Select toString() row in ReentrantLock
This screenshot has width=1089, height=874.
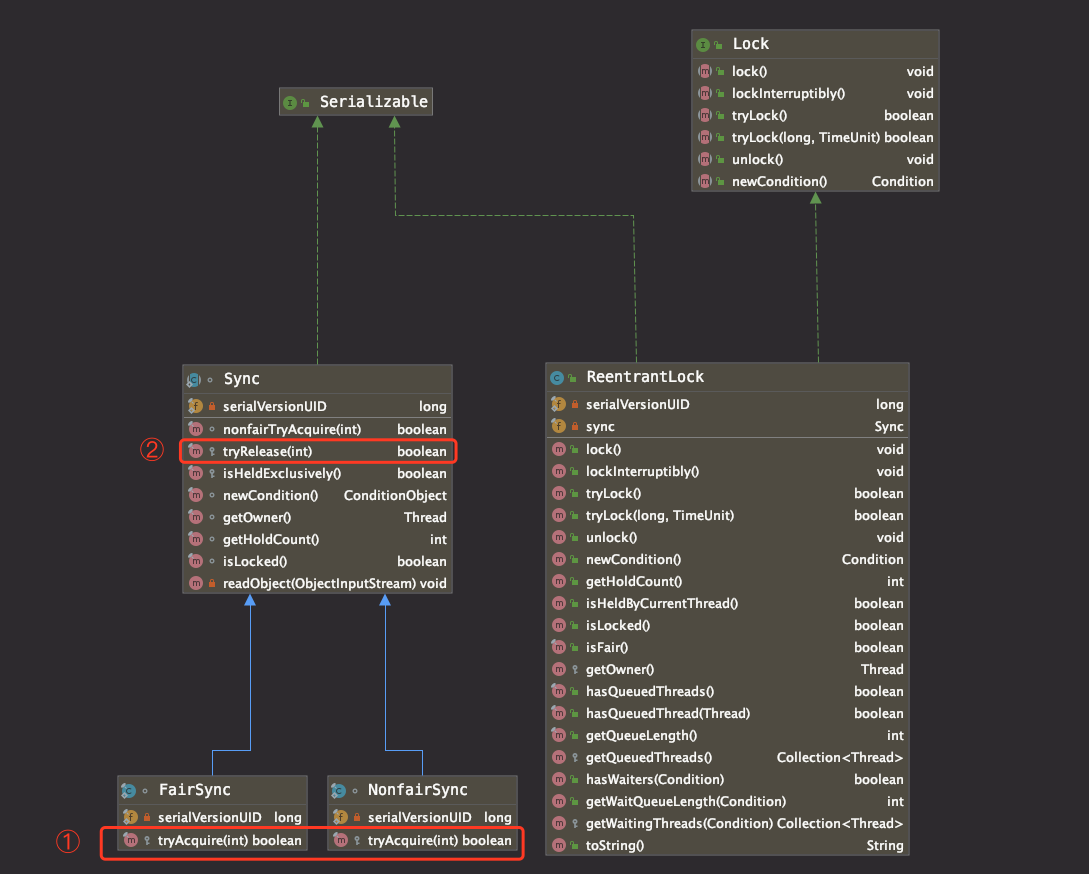pos(727,846)
